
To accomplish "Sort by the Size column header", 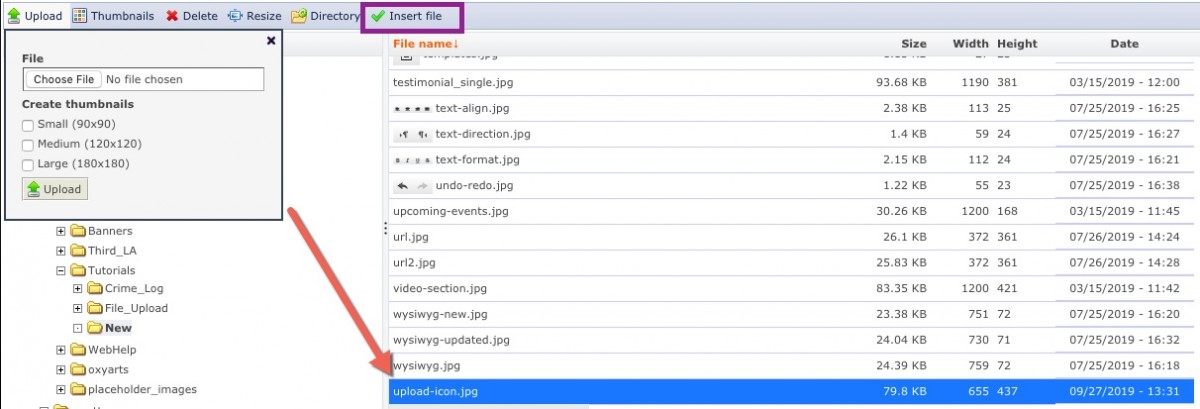I will [914, 44].
